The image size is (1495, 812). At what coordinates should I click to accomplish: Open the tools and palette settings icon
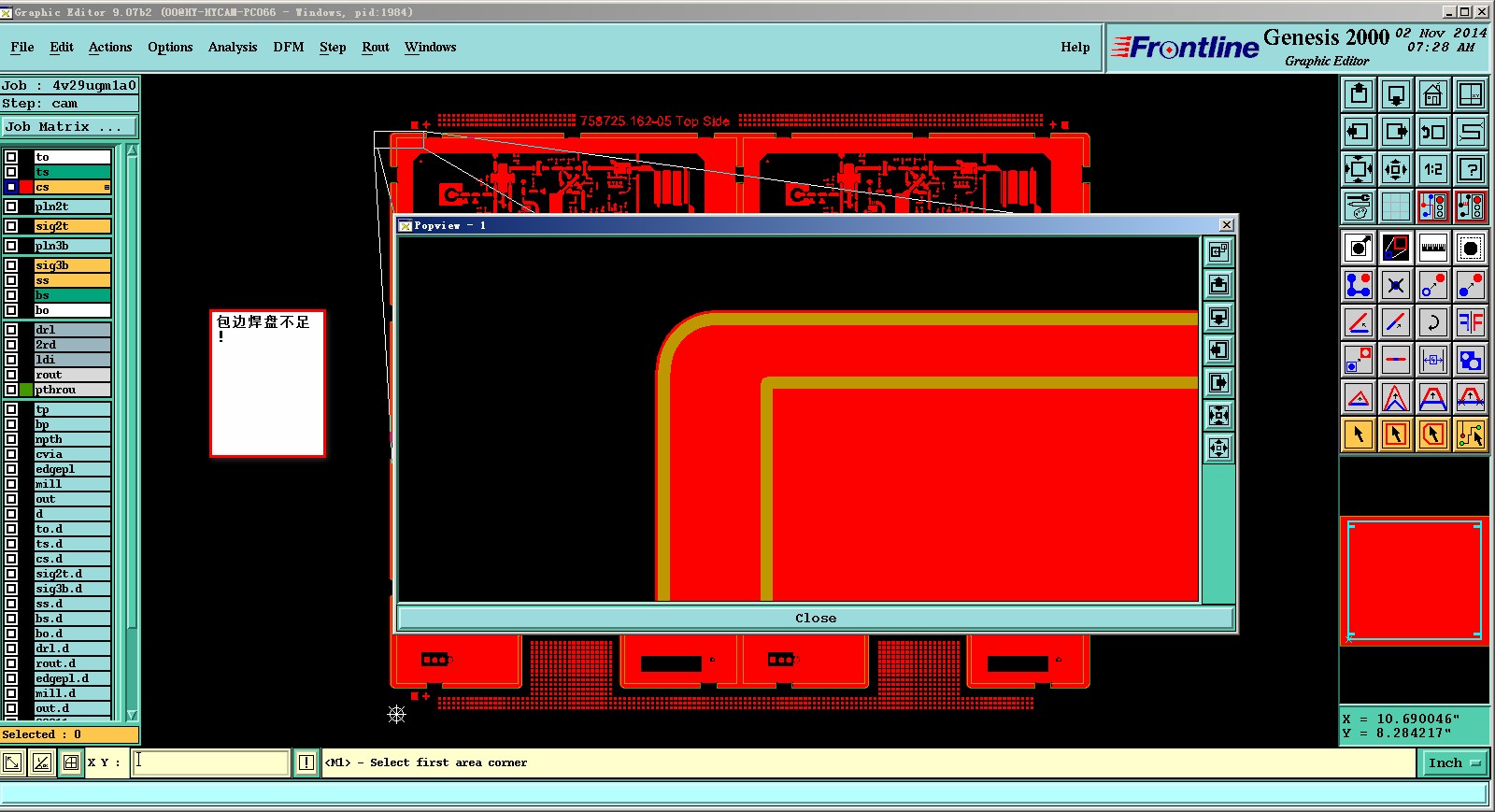coord(1359,207)
